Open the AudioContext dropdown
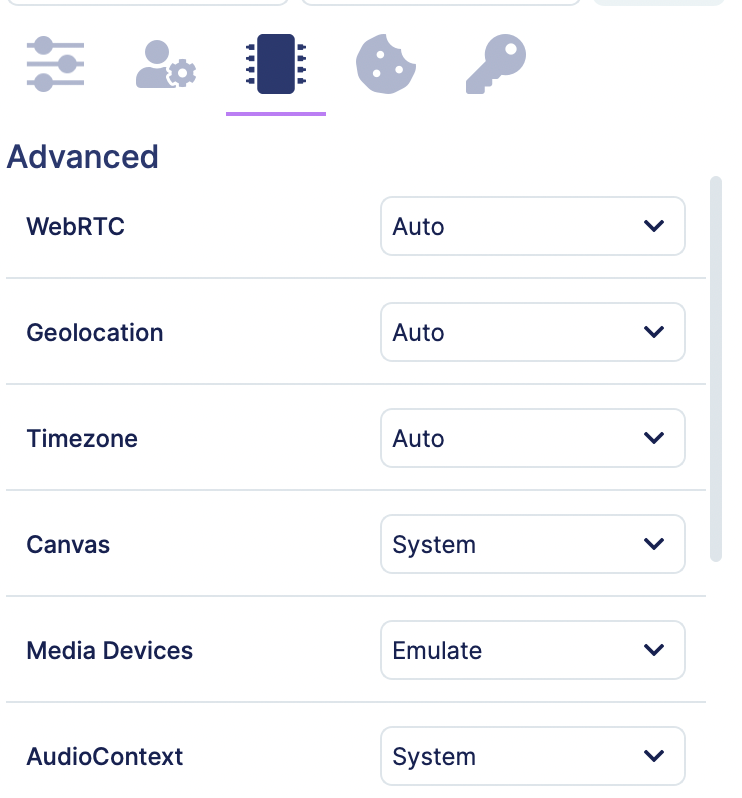Image resolution: width=742 pixels, height=798 pixels. [533, 756]
